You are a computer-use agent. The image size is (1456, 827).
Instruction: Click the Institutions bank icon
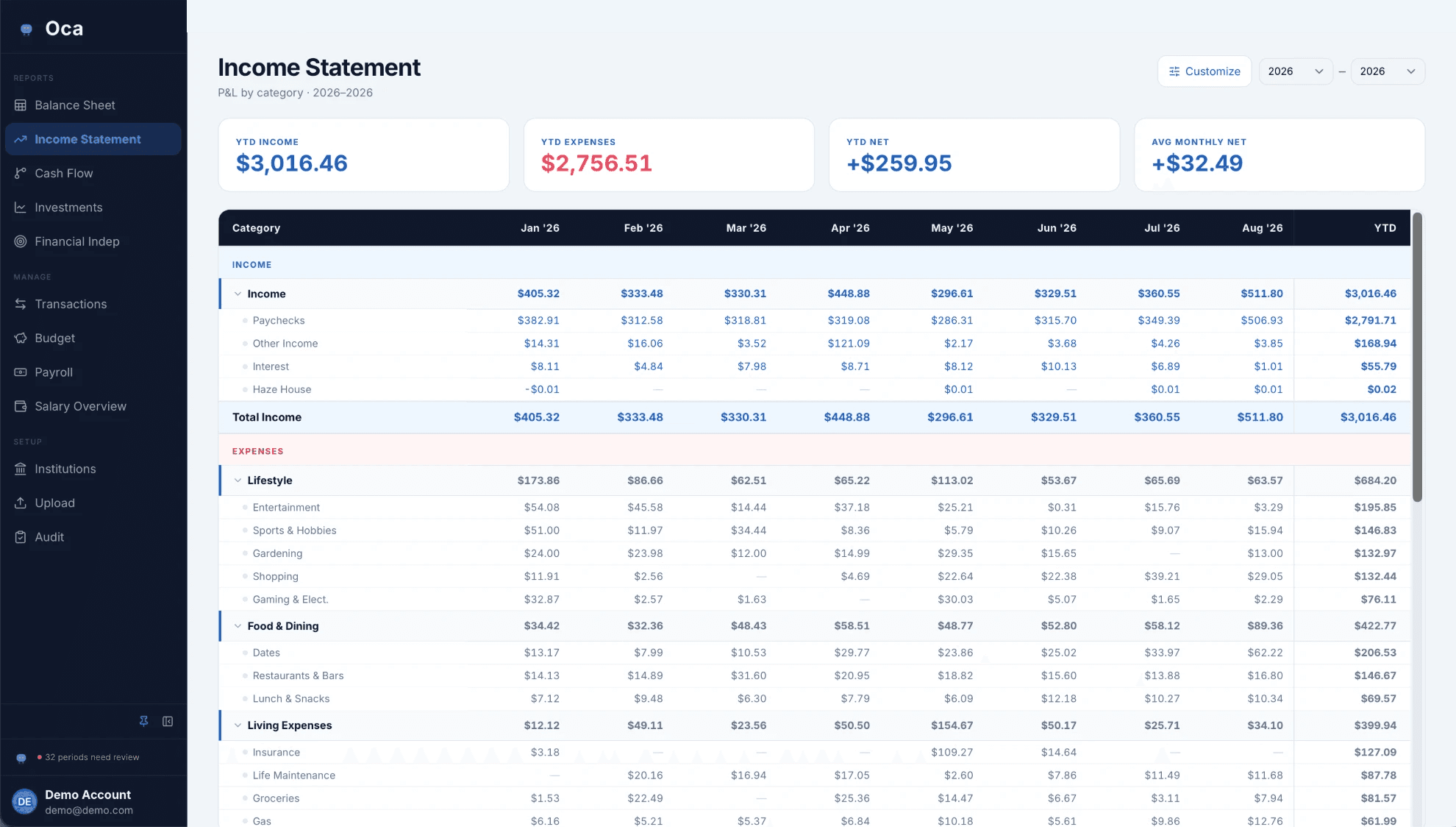point(21,469)
